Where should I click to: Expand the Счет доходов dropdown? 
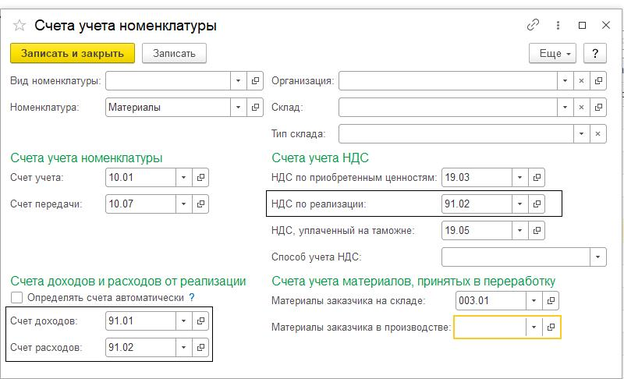point(183,321)
